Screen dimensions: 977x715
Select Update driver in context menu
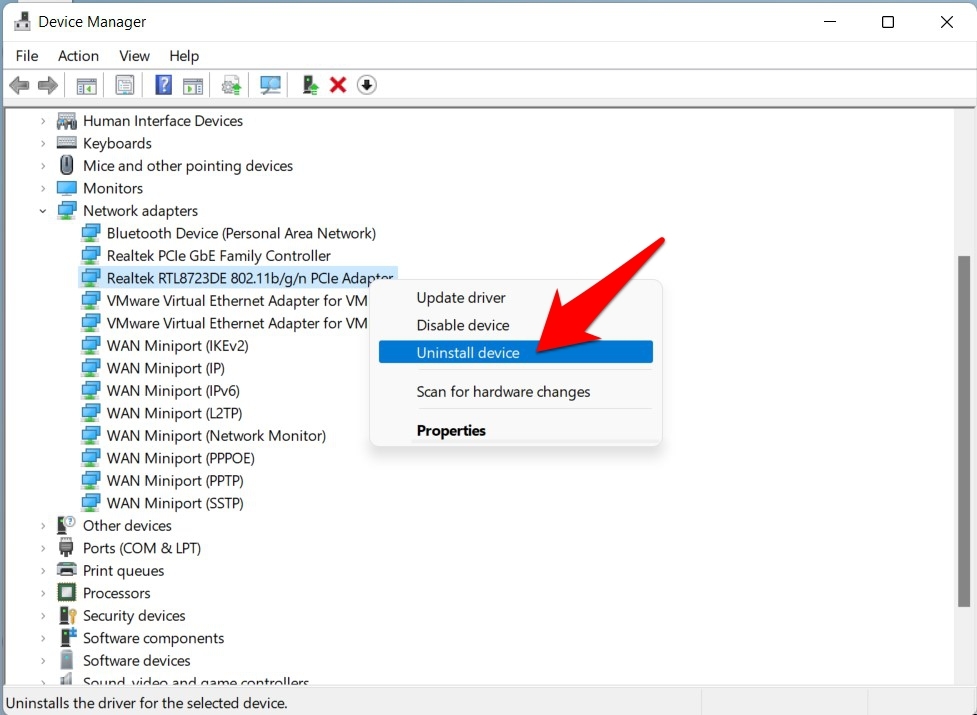(x=461, y=298)
